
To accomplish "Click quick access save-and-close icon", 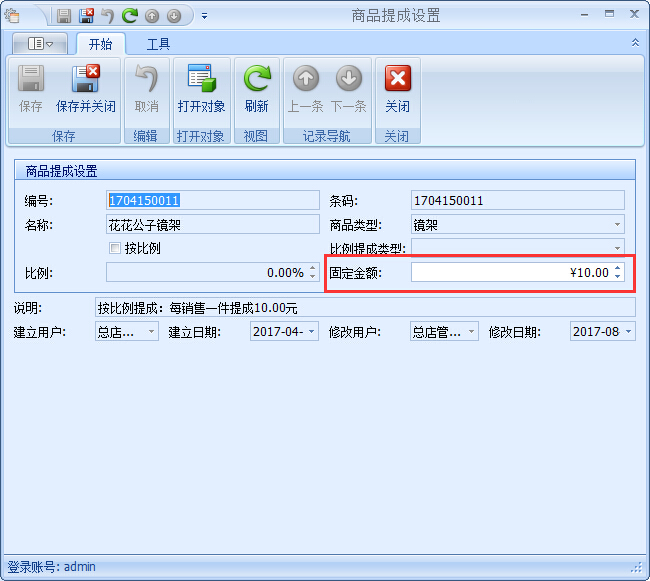I will [x=86, y=16].
